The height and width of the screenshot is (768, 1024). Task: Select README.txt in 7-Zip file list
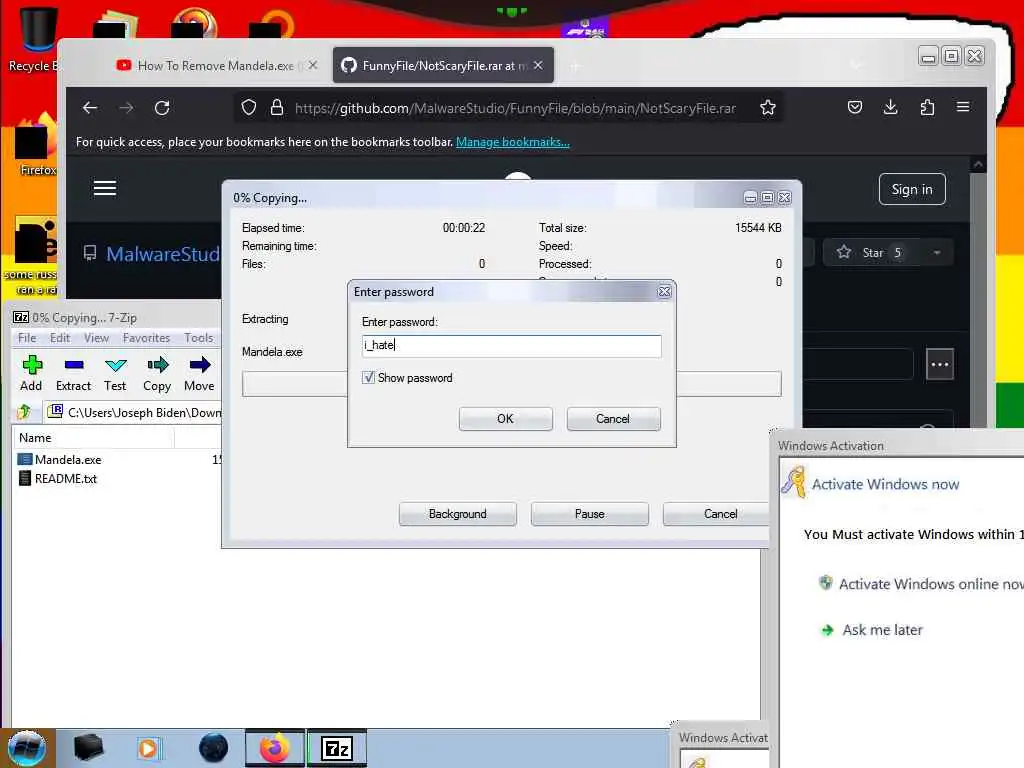pos(65,479)
